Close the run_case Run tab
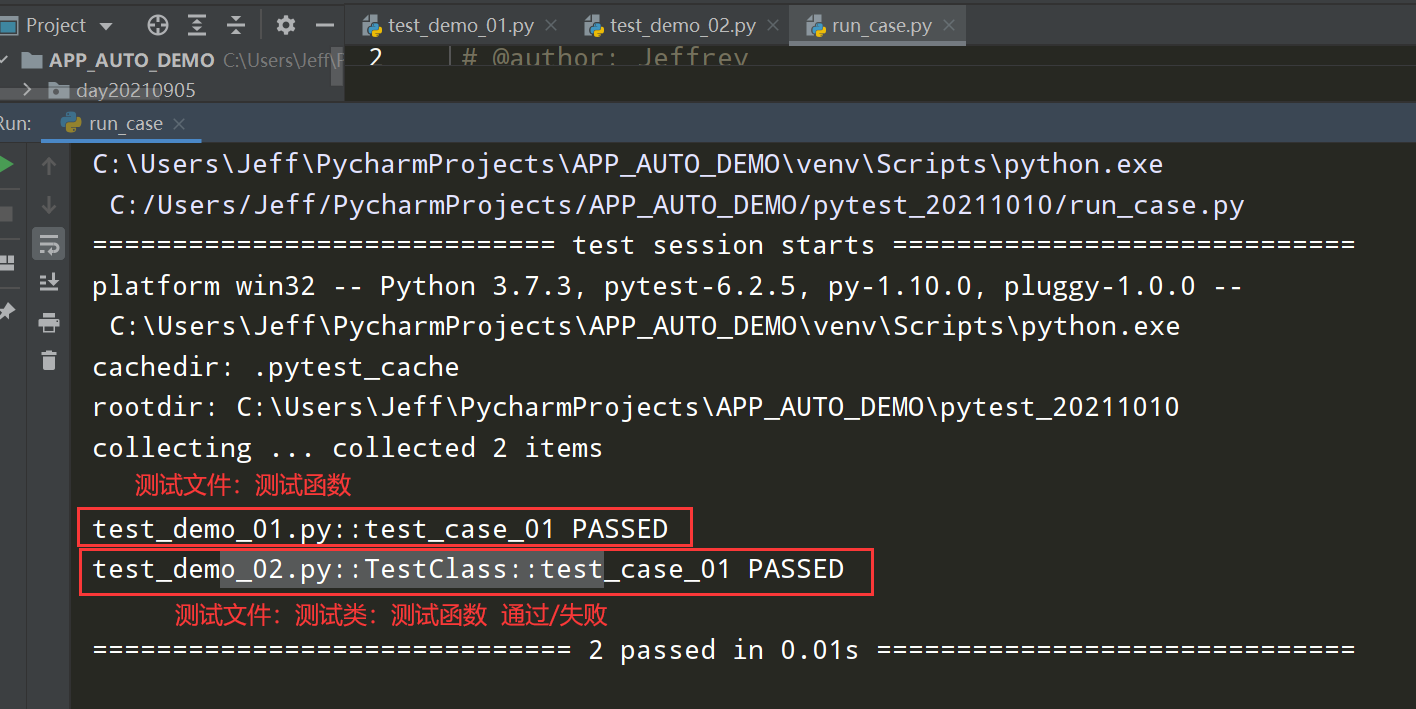The width and height of the screenshot is (1416, 709). pyautogui.click(x=180, y=124)
